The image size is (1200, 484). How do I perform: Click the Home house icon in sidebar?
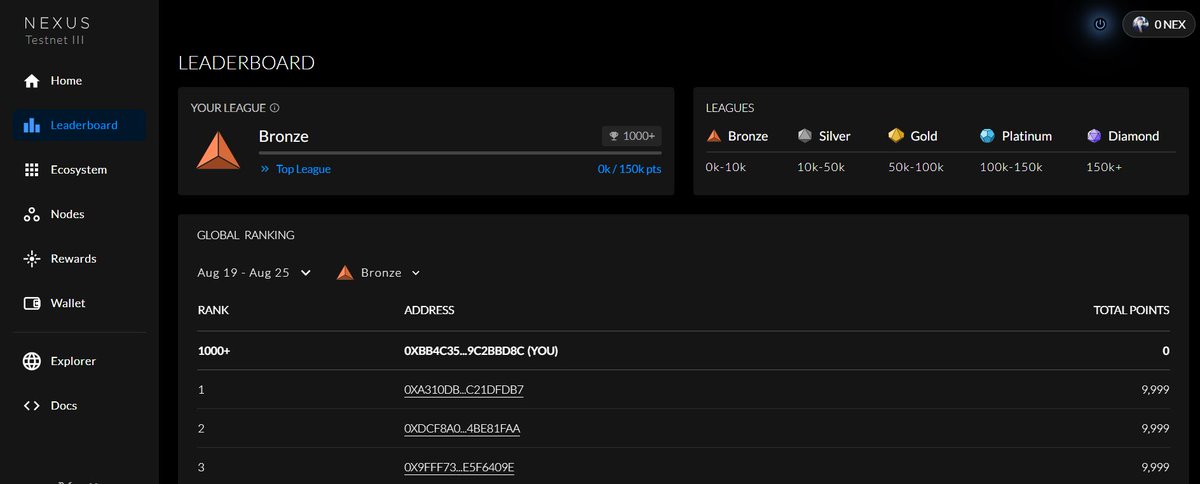[x=31, y=81]
